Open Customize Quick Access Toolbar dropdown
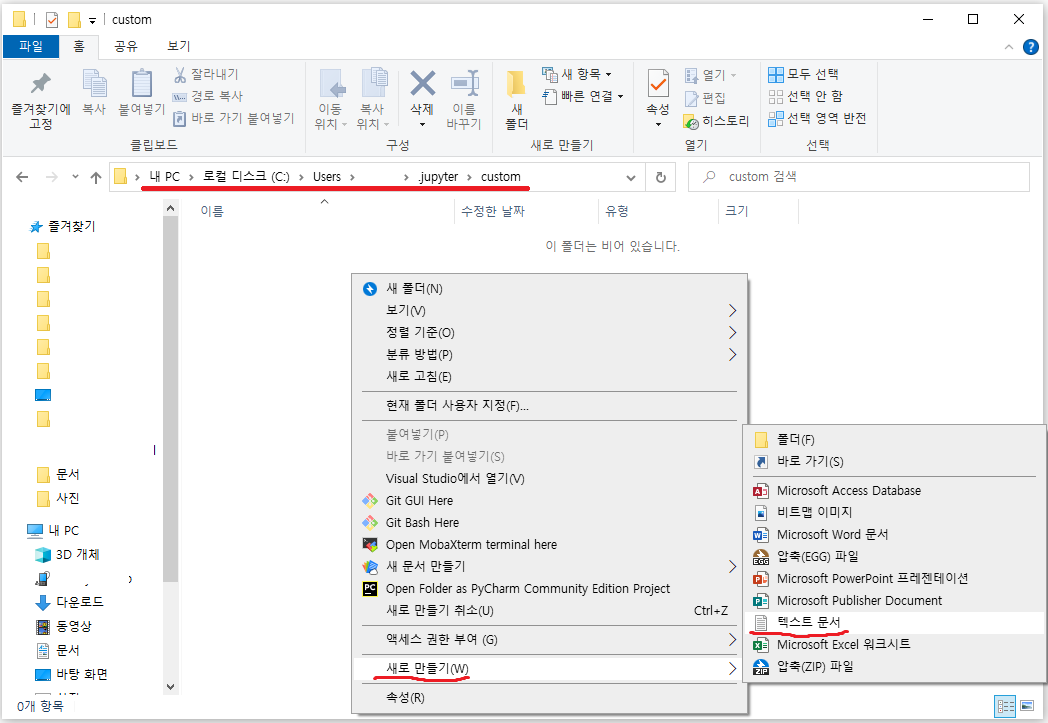 pos(92,20)
